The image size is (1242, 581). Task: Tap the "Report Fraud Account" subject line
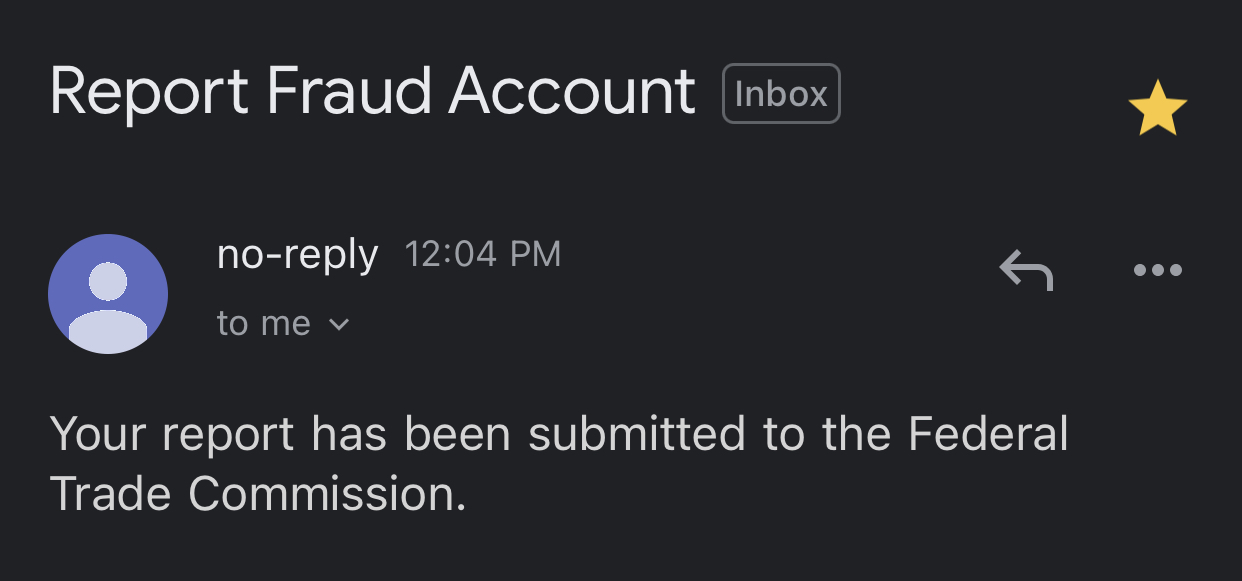coord(372,92)
